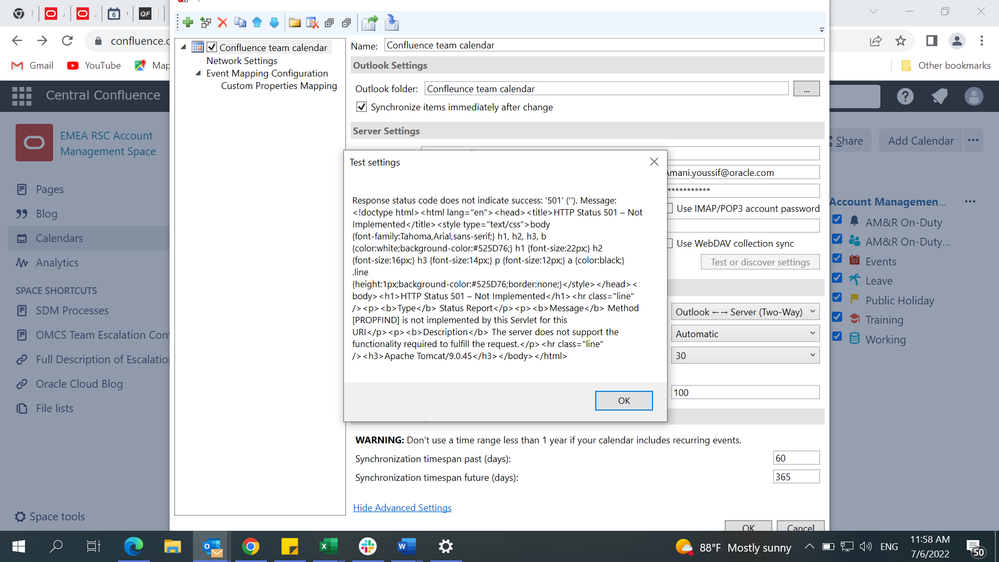
Task: Toggle the Confluence team calendar profile checkbox
Action: click(212, 47)
